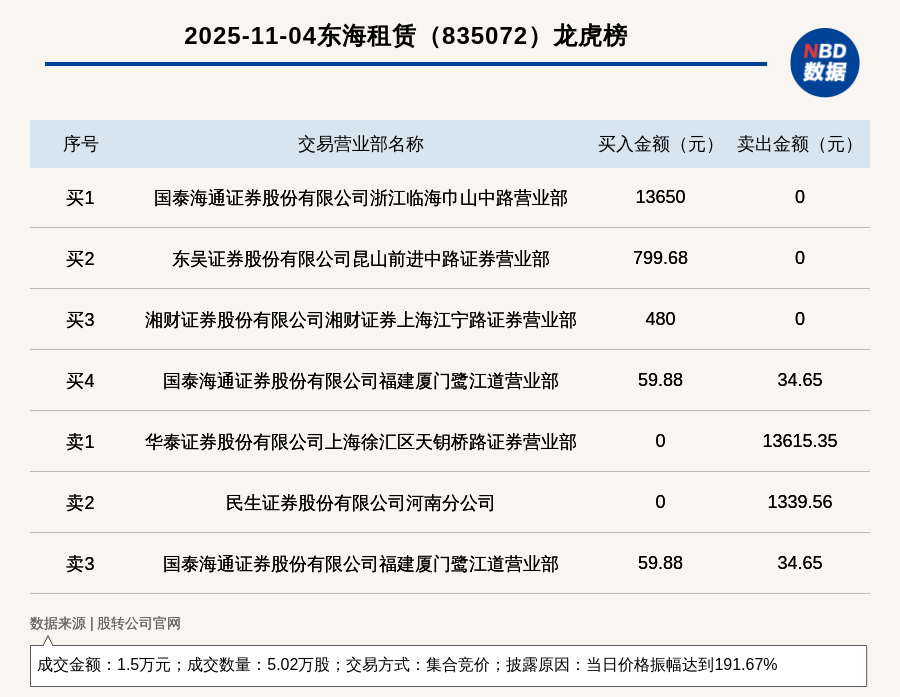Select buy amount 480
Viewport: 900px width, 697px height.
[660, 319]
